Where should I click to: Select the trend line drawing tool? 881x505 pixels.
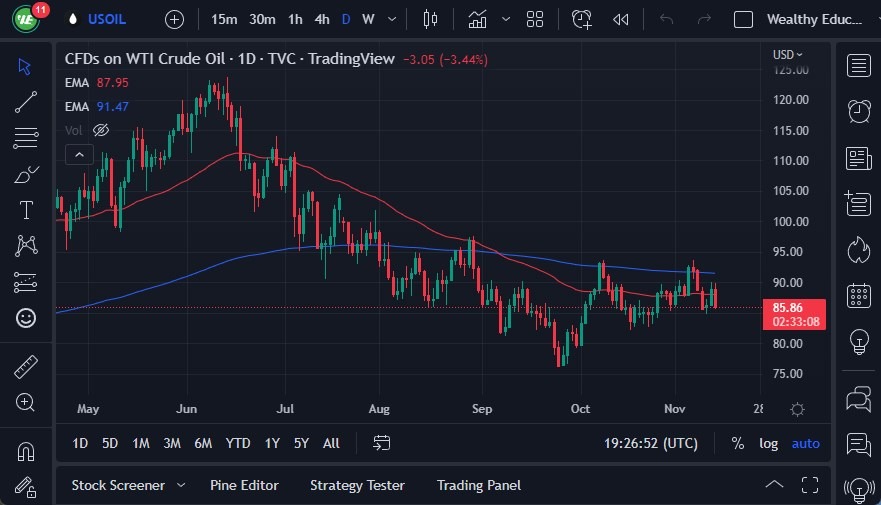pos(26,101)
